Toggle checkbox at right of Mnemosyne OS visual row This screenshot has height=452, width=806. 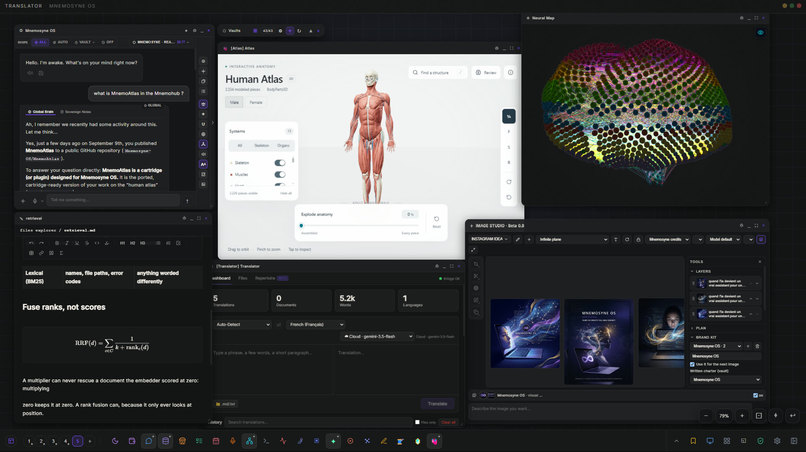click(x=755, y=395)
